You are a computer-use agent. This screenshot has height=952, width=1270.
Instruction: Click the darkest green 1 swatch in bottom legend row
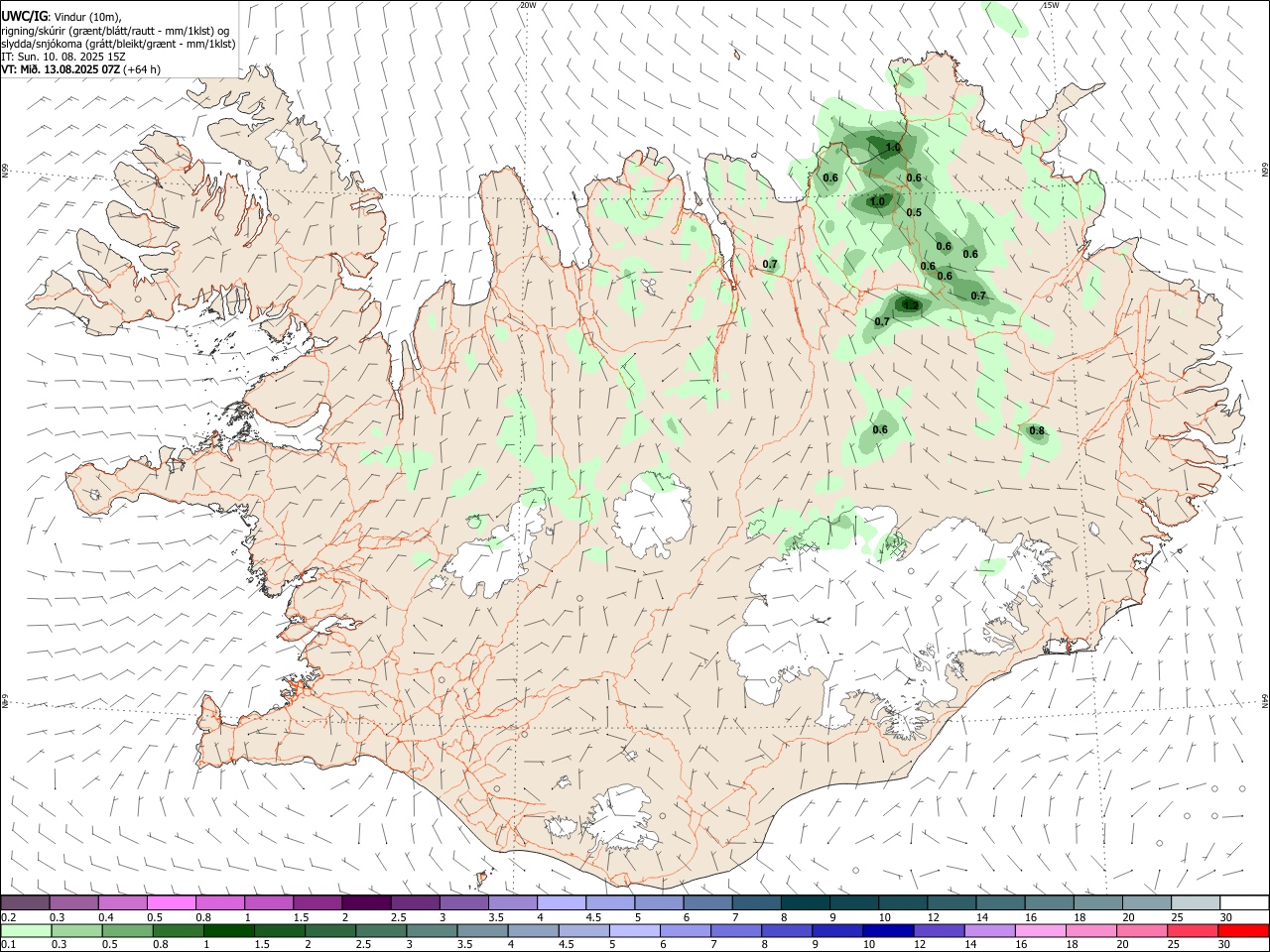[x=227, y=930]
